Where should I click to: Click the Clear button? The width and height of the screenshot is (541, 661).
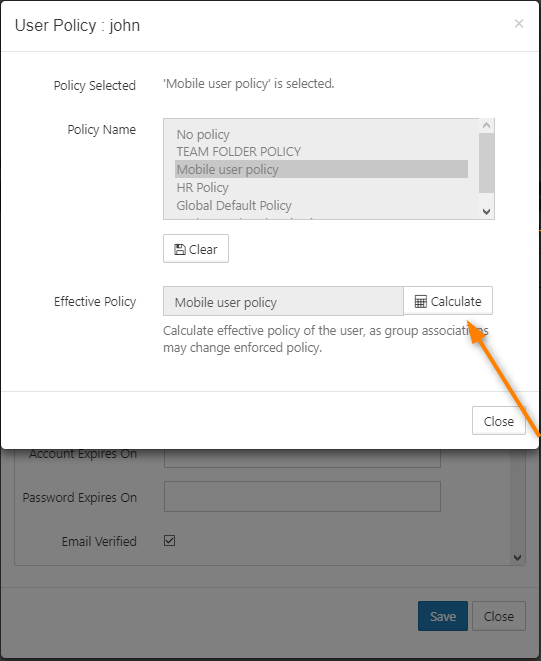pos(196,249)
